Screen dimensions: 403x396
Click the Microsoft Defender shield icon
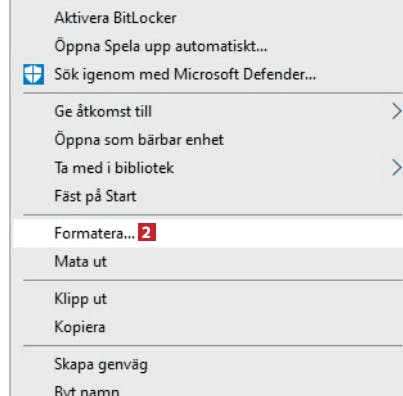pyautogui.click(x=33, y=74)
